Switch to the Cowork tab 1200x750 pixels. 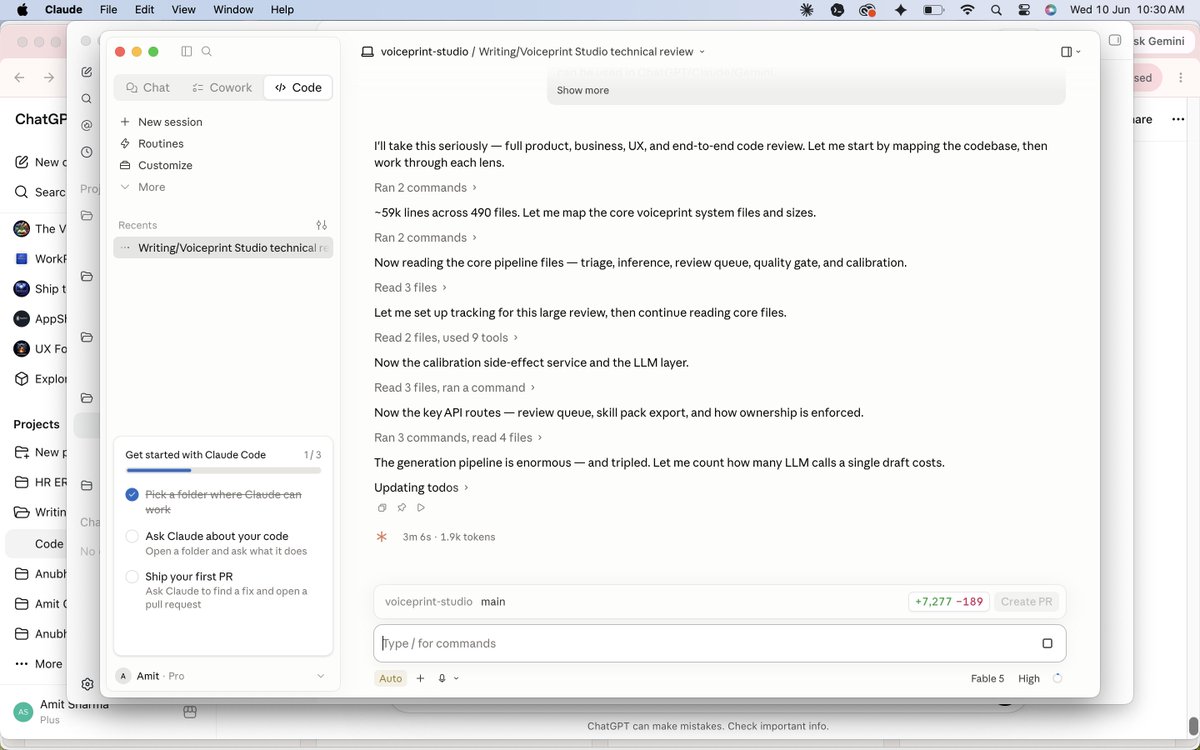222,88
